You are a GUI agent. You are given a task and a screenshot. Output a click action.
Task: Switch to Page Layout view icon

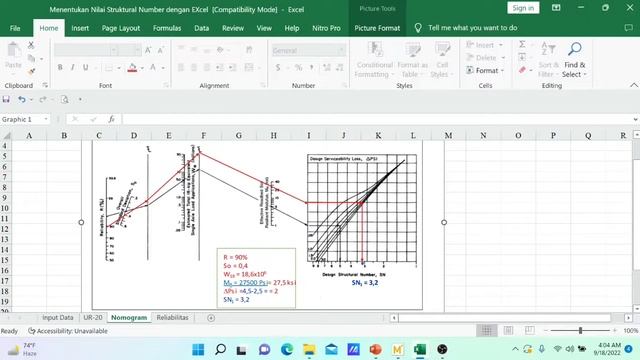(508, 331)
